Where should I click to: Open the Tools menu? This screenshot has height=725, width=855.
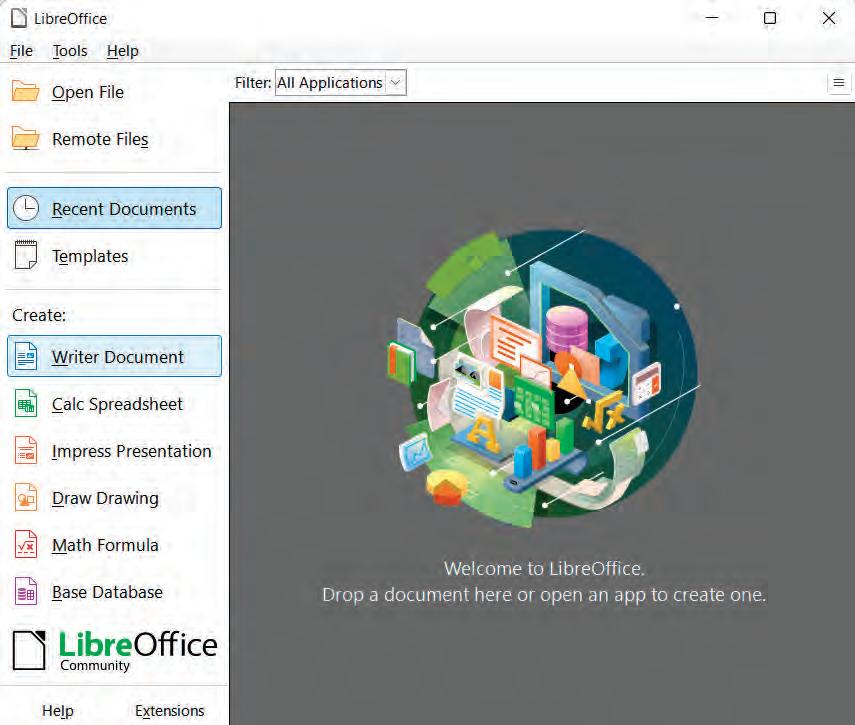click(70, 51)
